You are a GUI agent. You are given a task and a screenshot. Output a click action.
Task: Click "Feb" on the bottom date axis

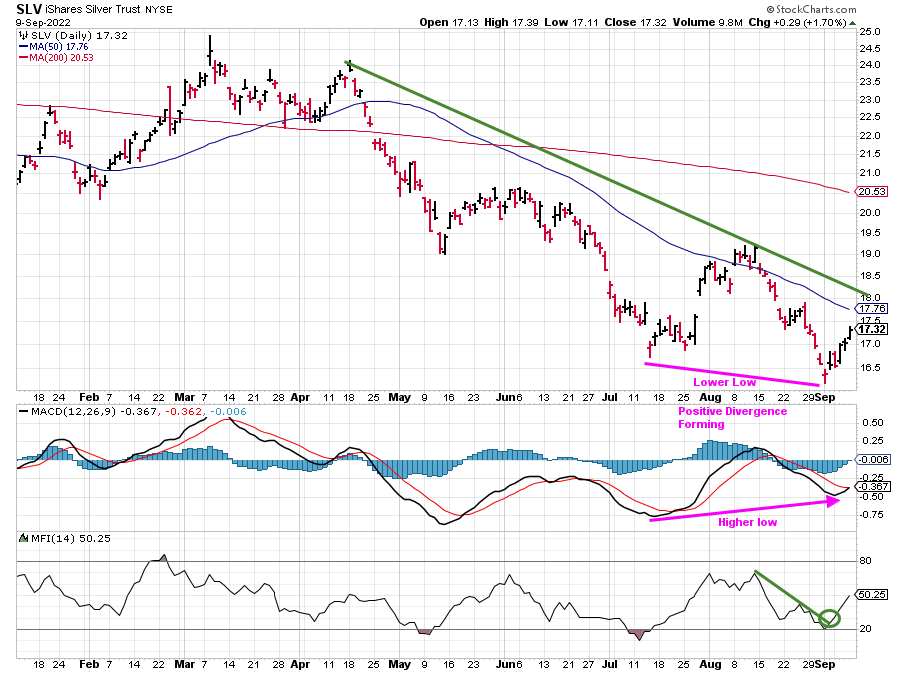(x=89, y=664)
